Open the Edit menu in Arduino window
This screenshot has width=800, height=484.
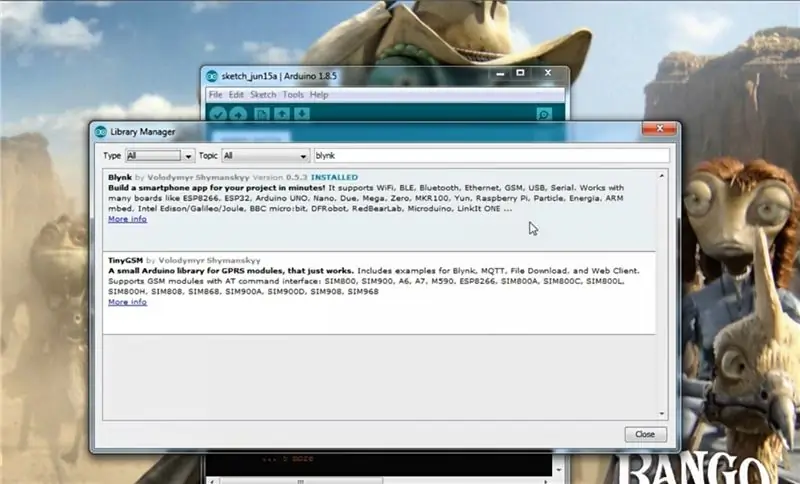[x=236, y=95]
